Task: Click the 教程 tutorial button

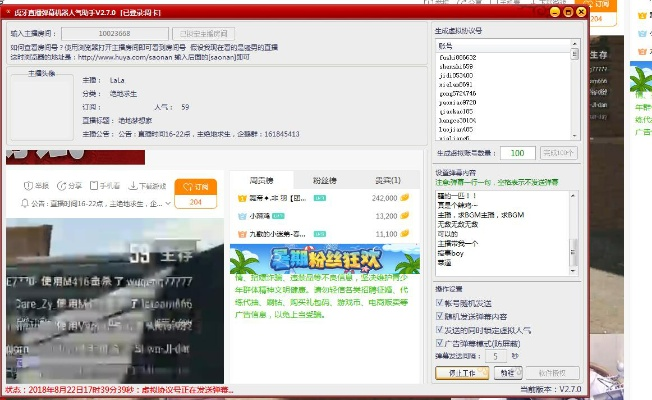Action: click(508, 373)
